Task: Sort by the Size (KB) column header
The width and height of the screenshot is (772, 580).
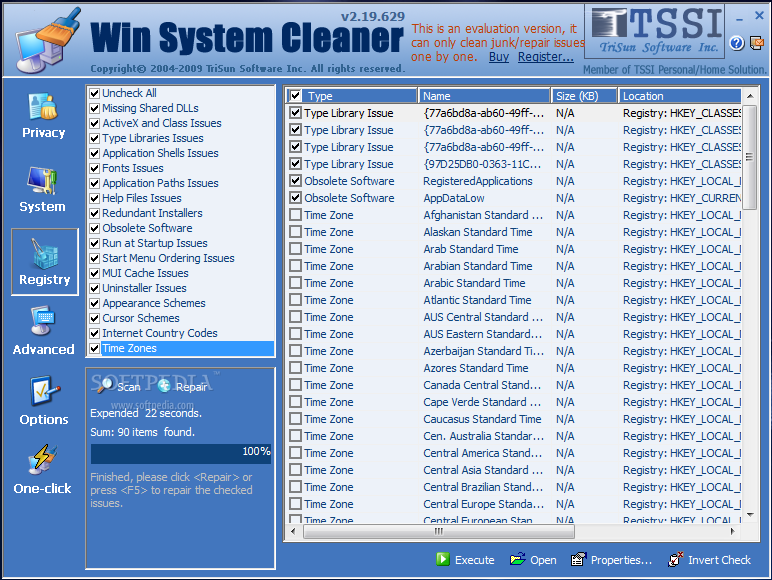Action: click(584, 96)
